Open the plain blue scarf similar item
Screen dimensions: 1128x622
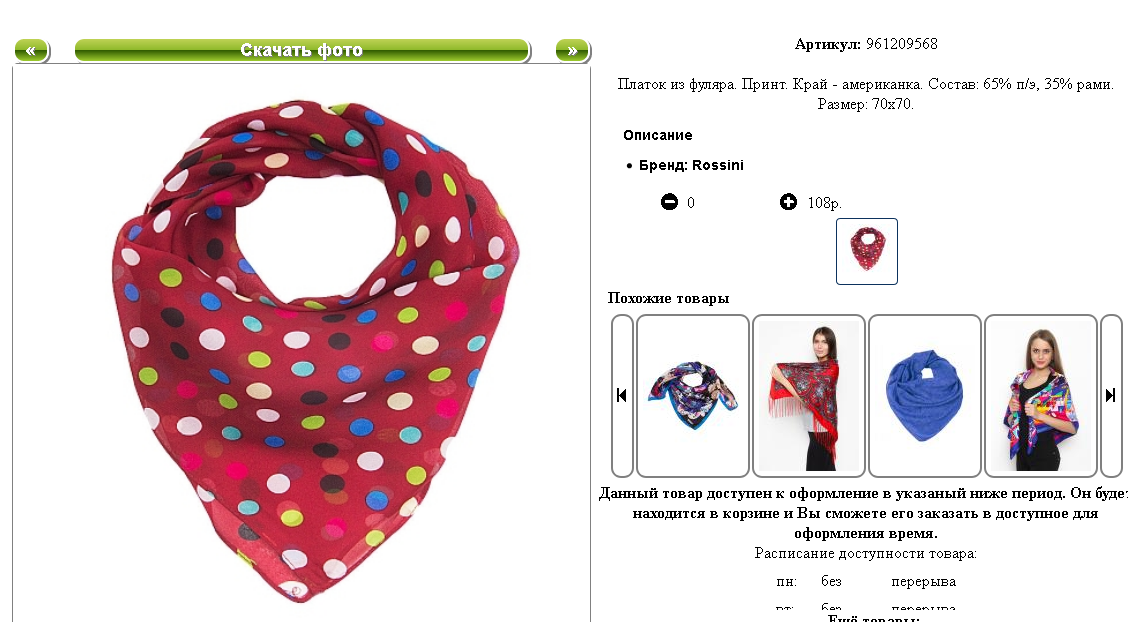tap(925, 395)
